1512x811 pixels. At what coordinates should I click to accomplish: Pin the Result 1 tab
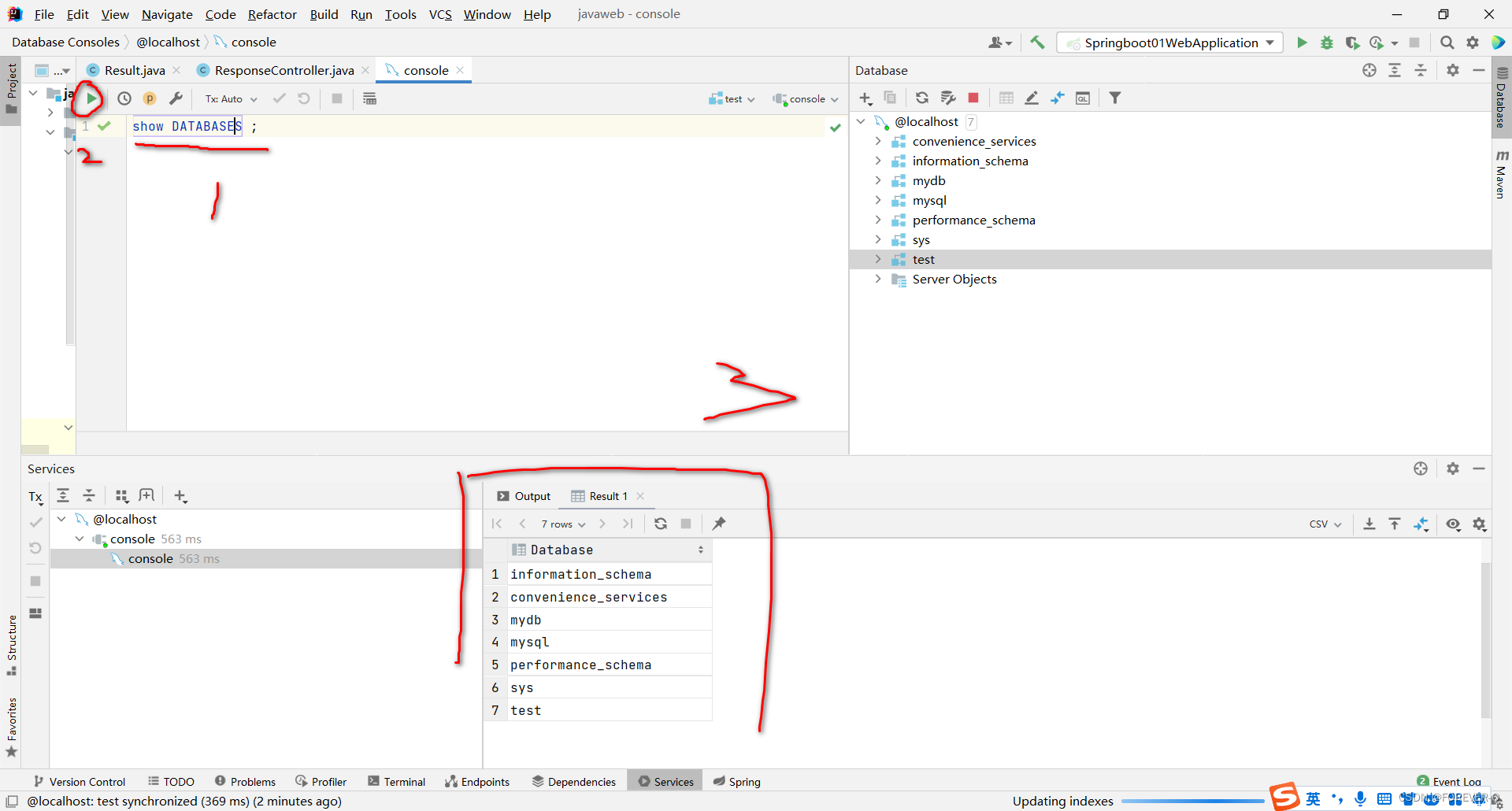(x=719, y=524)
